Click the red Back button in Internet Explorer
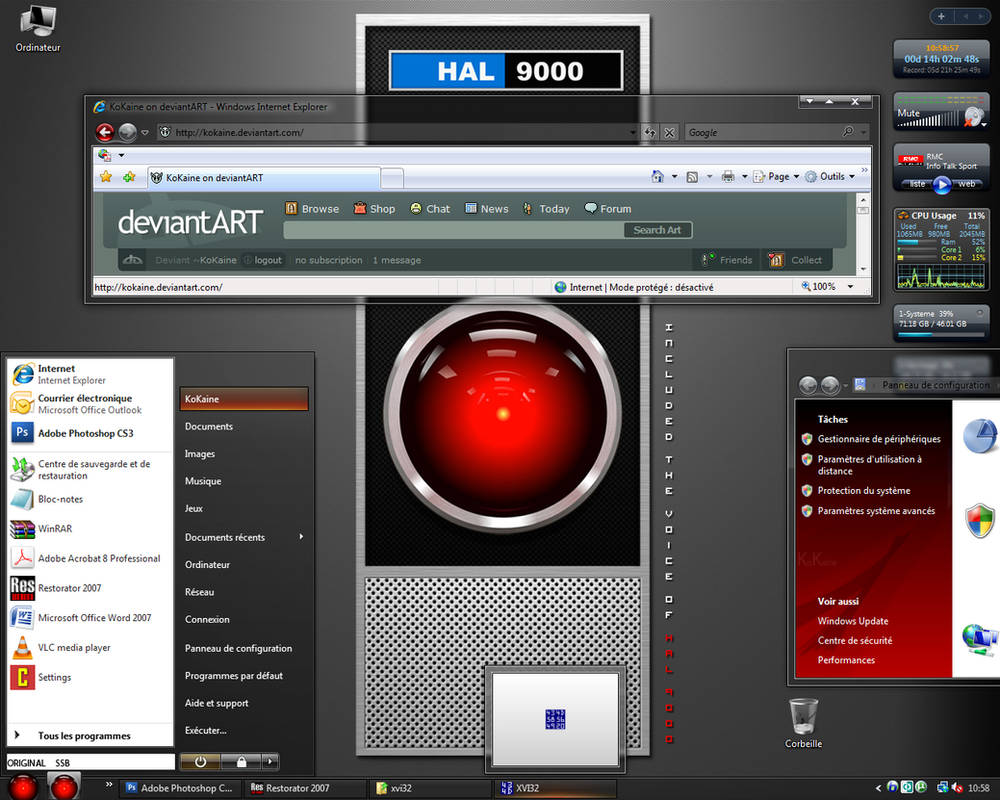The height and width of the screenshot is (800, 1000). pos(105,132)
